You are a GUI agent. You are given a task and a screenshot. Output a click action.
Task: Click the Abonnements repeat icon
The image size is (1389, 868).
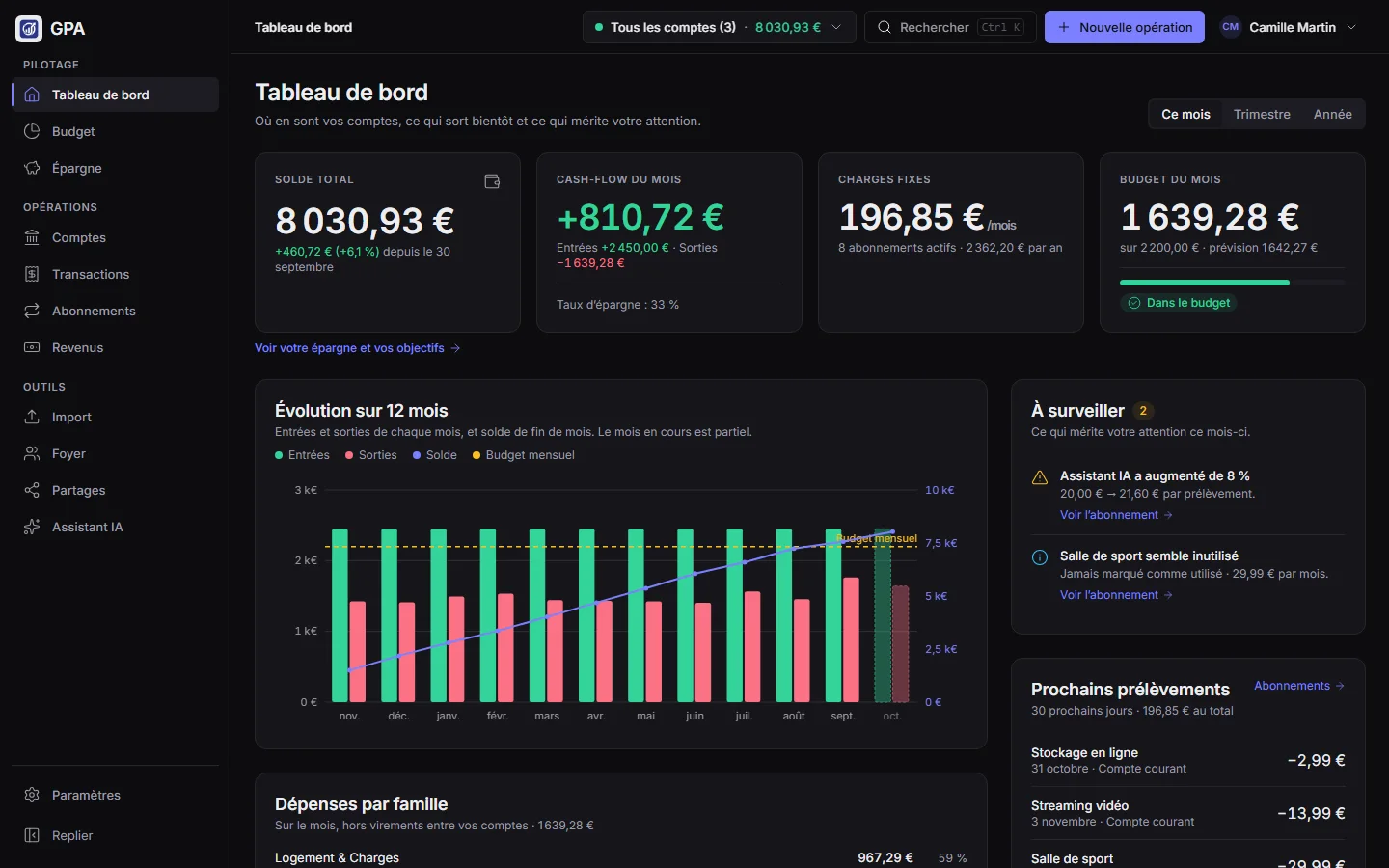click(x=32, y=311)
